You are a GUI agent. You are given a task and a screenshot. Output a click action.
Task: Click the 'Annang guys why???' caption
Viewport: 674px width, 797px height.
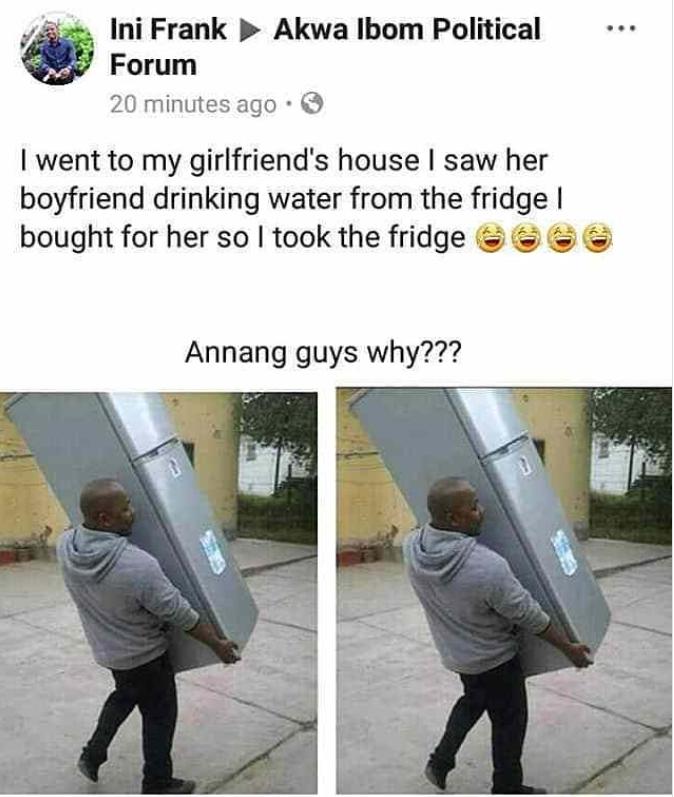click(323, 353)
